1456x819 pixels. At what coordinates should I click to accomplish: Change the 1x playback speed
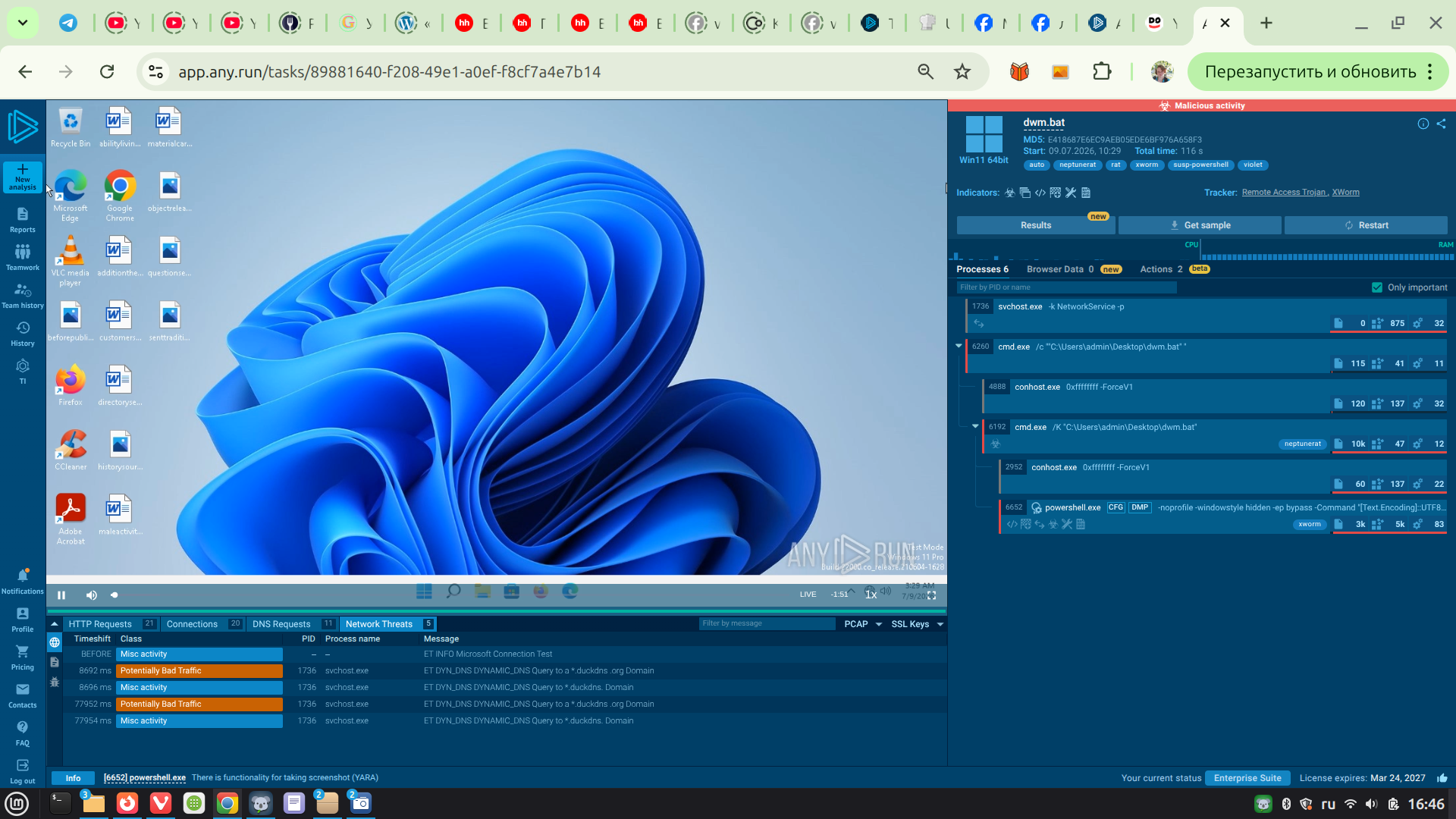[x=871, y=595]
